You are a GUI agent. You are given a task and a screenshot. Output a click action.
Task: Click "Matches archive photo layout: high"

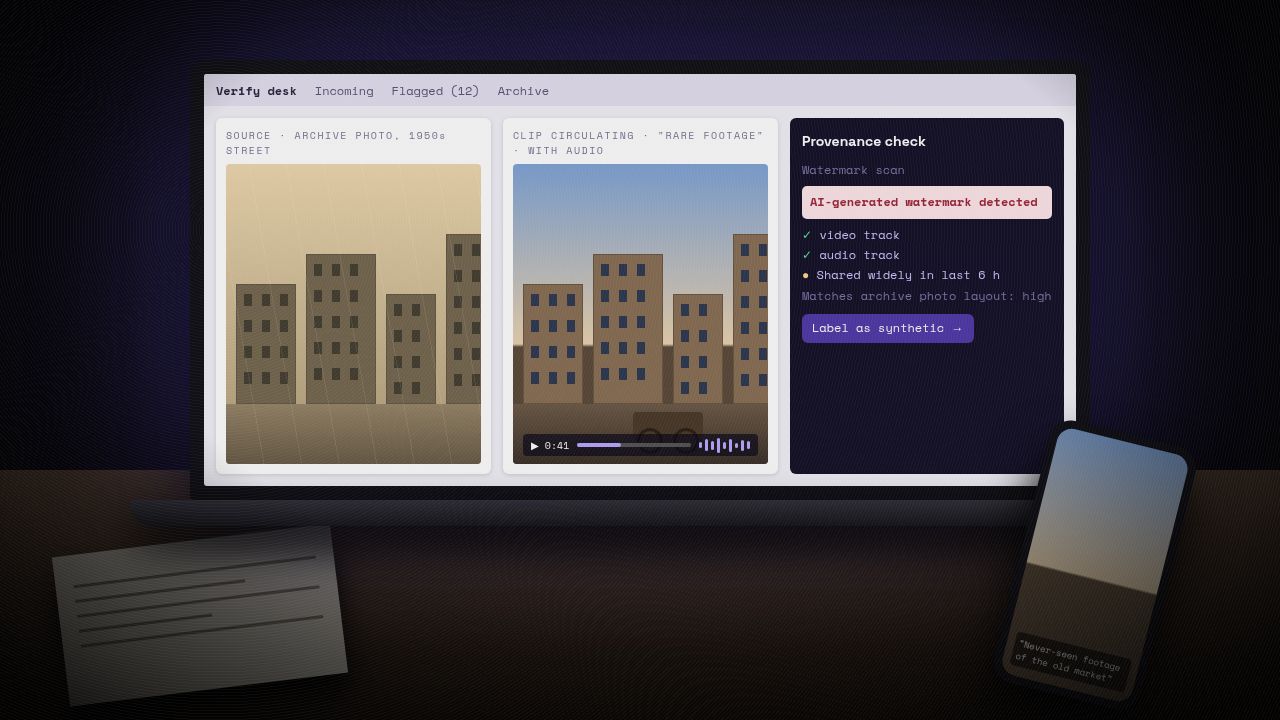click(926, 296)
